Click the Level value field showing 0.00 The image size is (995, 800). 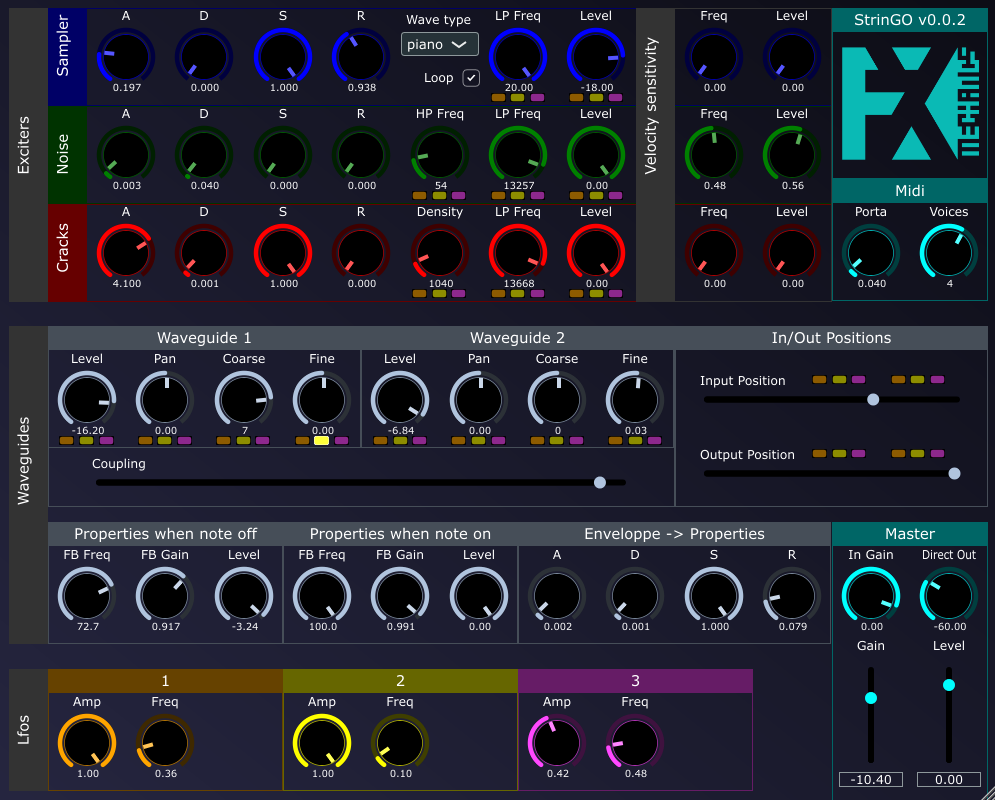tap(948, 780)
